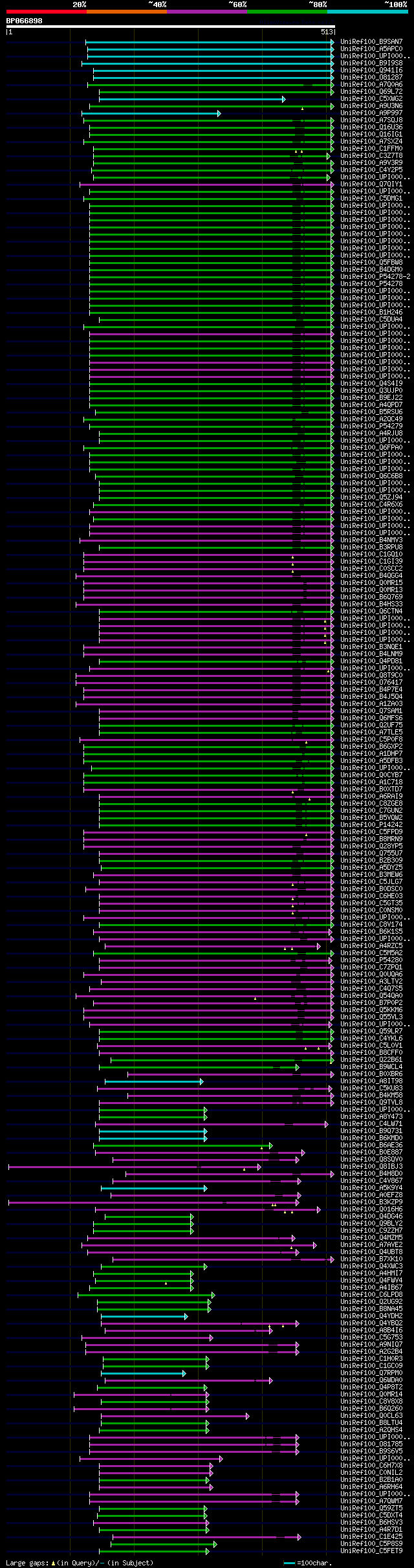This screenshot has width=414, height=1568.
Task: Open the UniRef100_B9SAN7 hit label
Action: click(371, 42)
